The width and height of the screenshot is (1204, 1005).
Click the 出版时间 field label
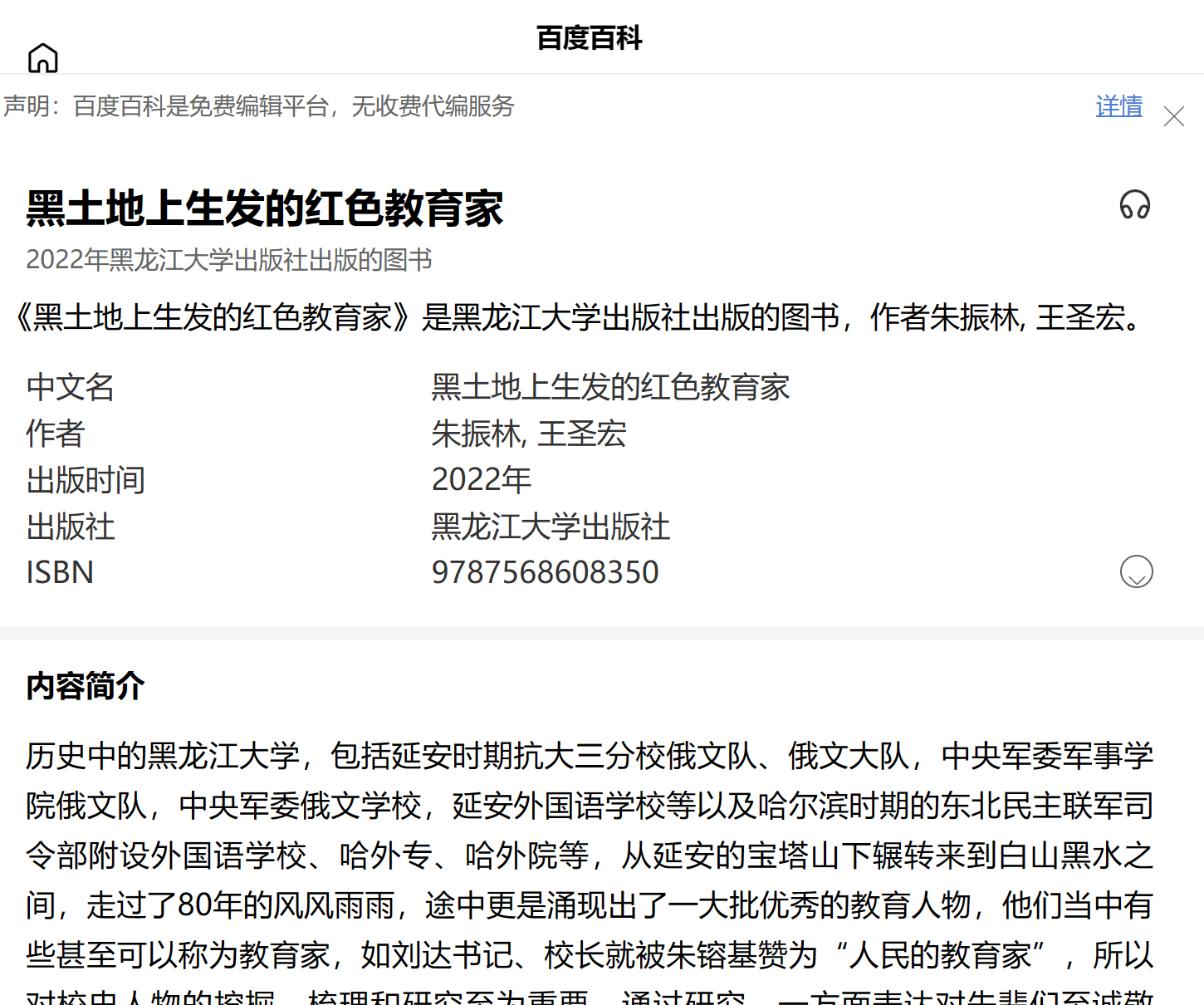tap(86, 480)
